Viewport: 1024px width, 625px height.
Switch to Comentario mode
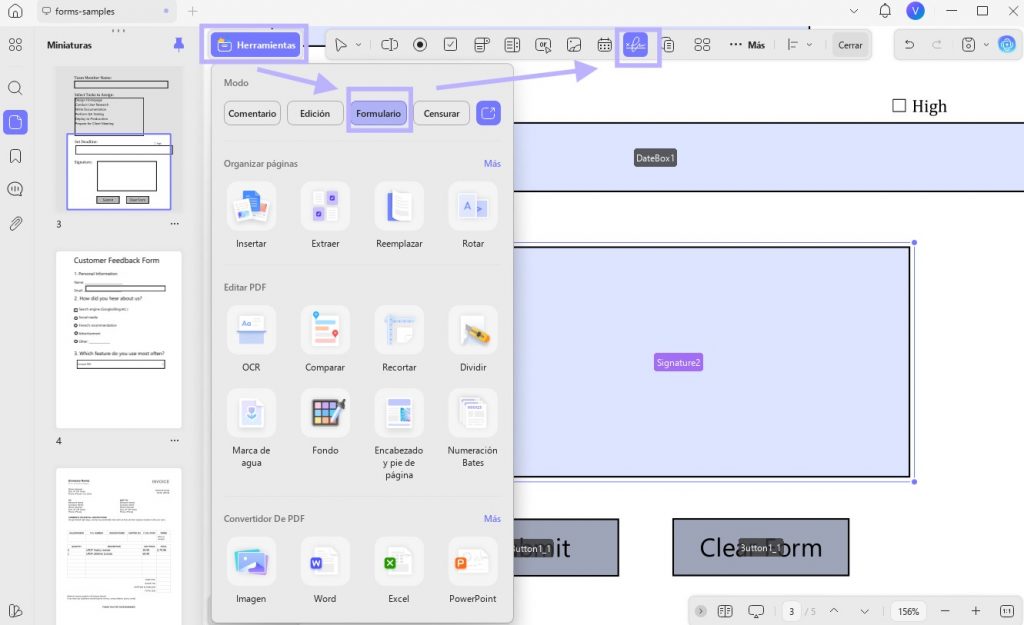(x=252, y=113)
